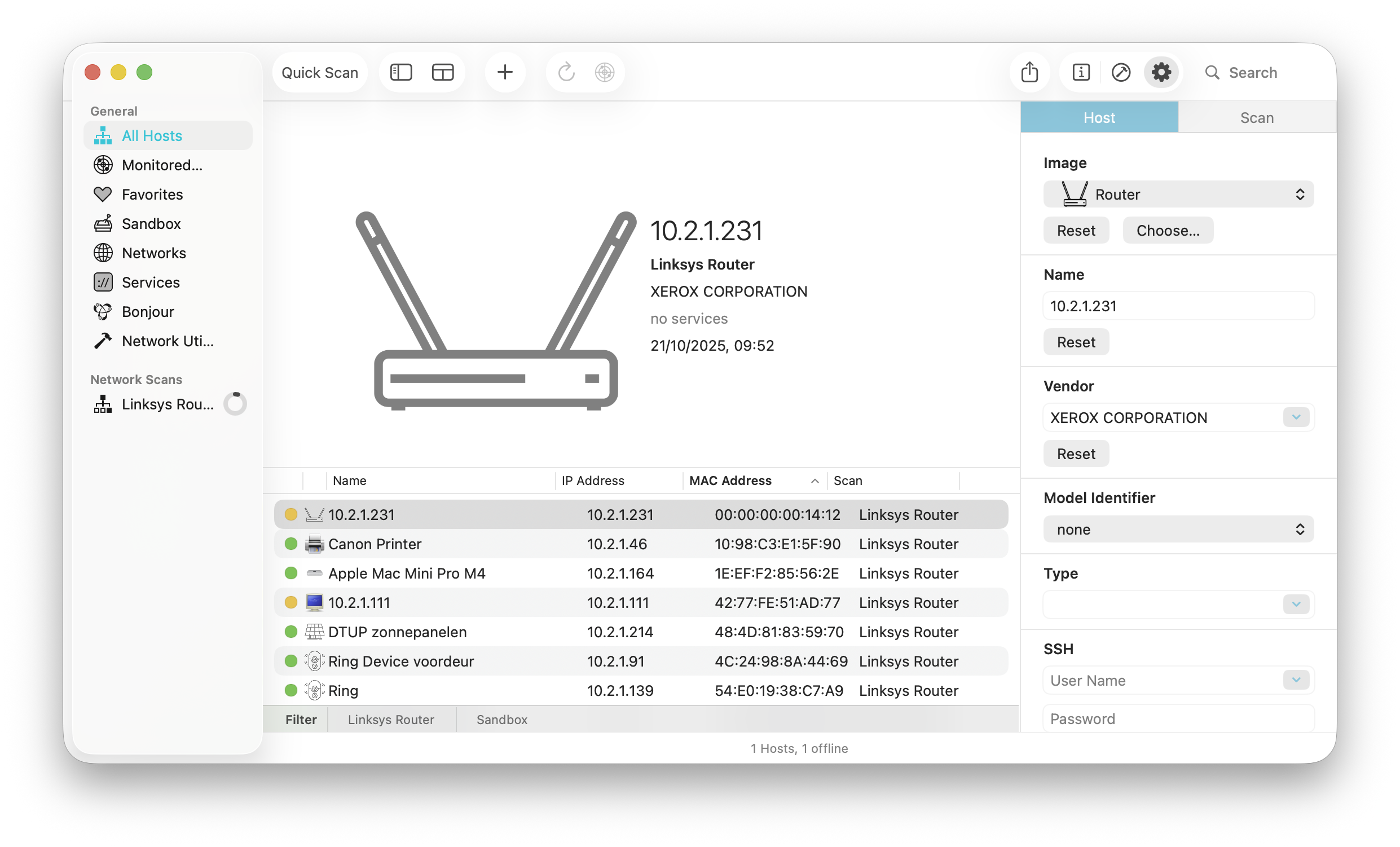
Task: Switch to the Scan tab
Action: click(x=1257, y=118)
